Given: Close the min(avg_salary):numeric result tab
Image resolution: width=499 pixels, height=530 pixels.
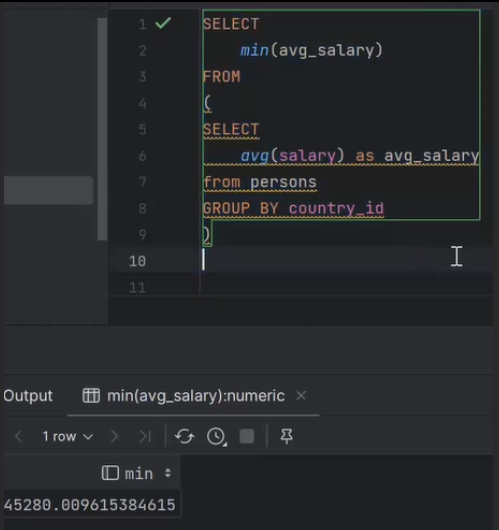Looking at the screenshot, I should 301,395.
